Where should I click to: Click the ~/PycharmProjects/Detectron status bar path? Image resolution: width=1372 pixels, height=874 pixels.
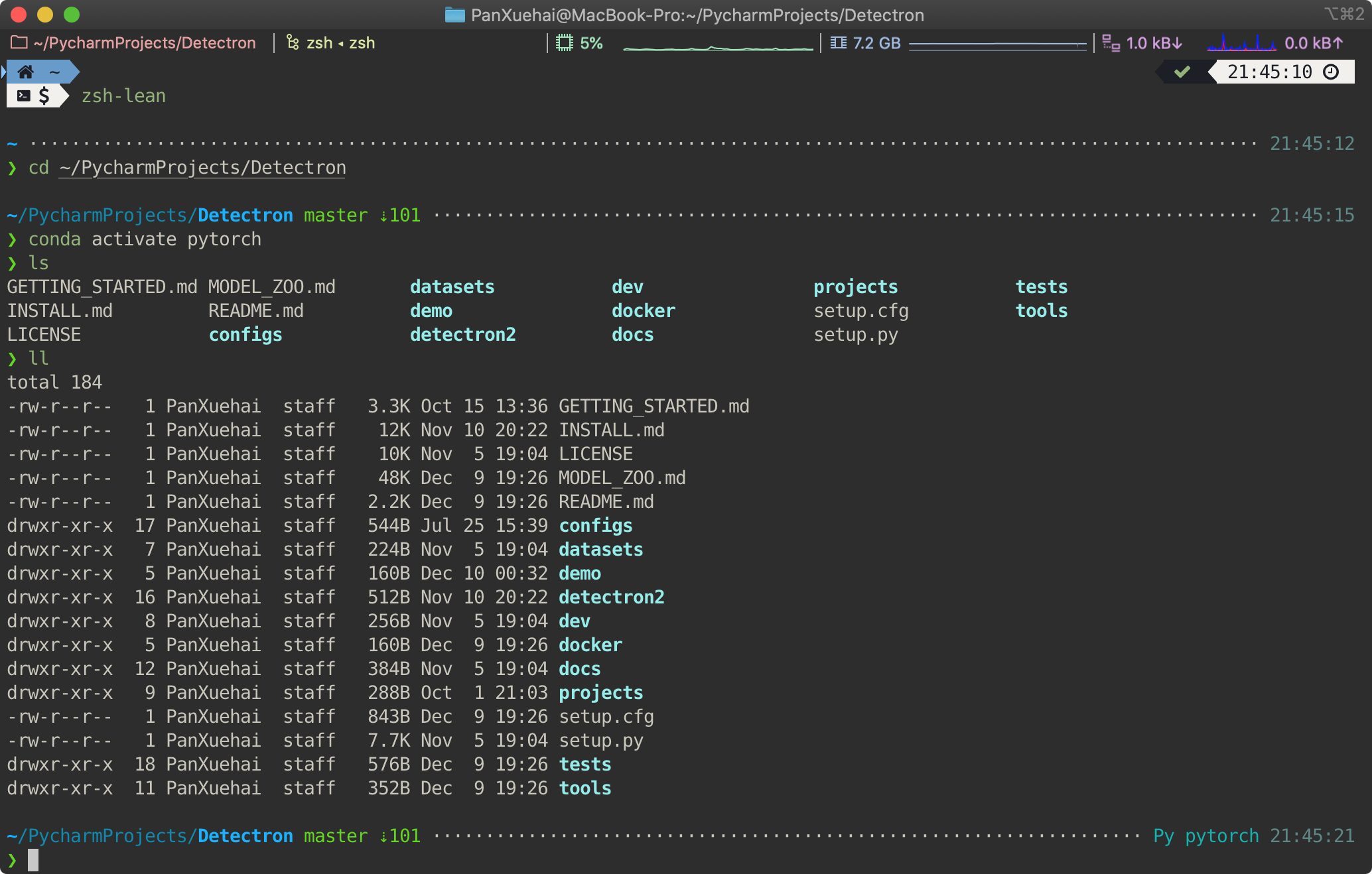click(145, 43)
